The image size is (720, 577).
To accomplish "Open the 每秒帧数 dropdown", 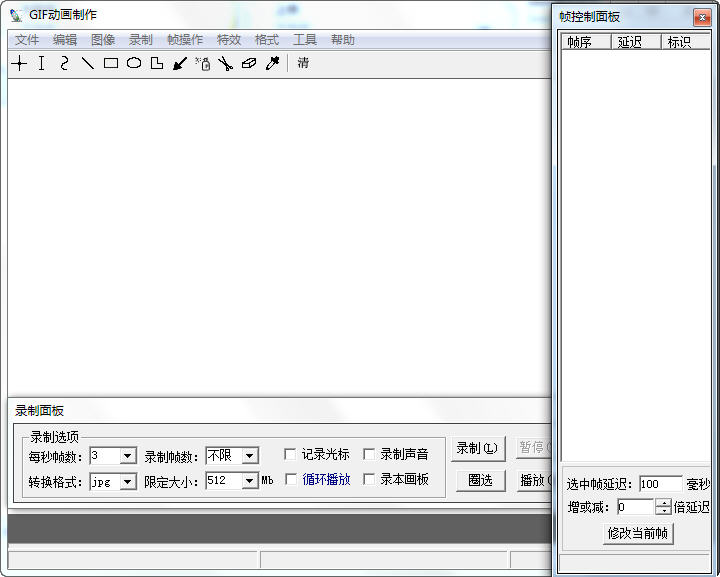I will [127, 456].
